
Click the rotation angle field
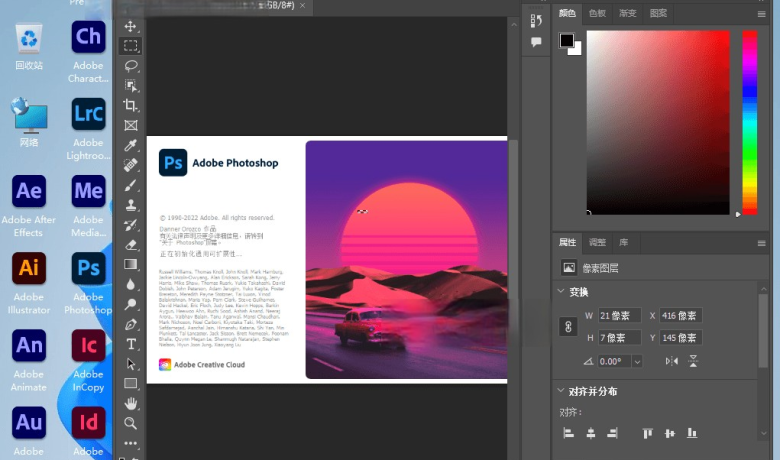tap(615, 362)
